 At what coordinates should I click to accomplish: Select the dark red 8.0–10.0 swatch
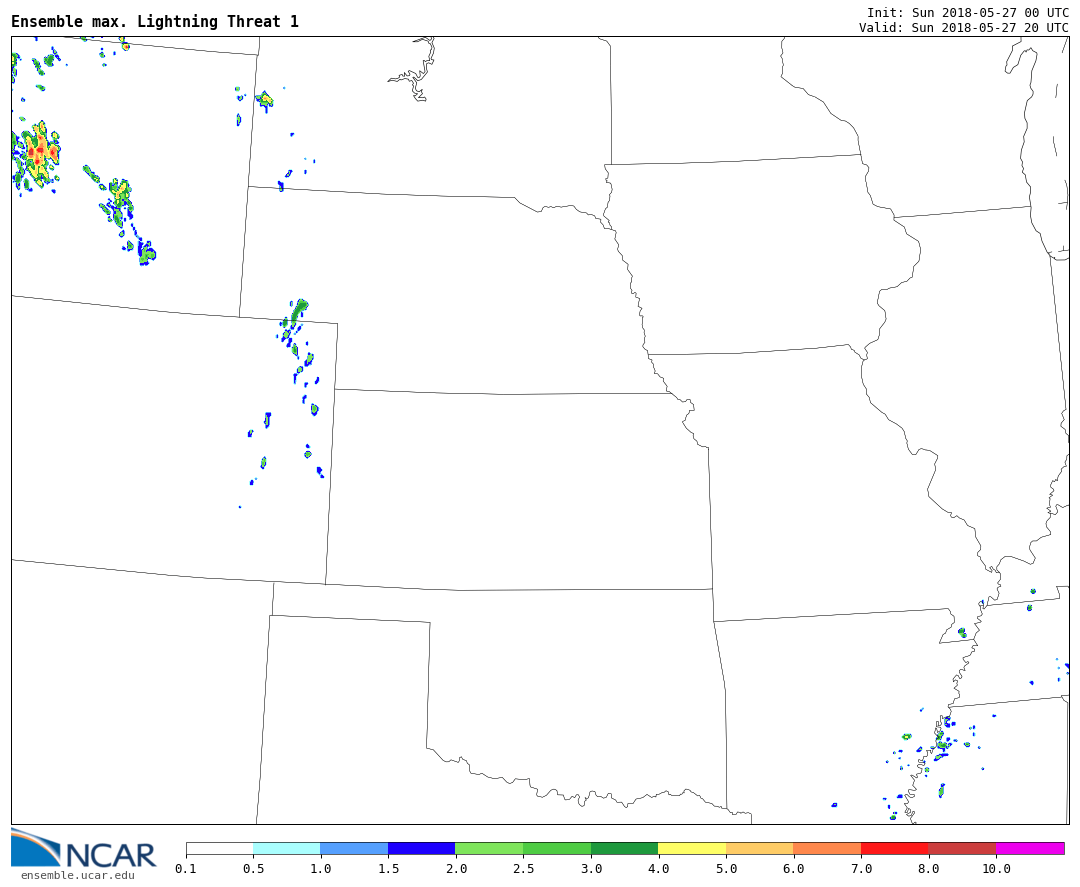click(961, 848)
